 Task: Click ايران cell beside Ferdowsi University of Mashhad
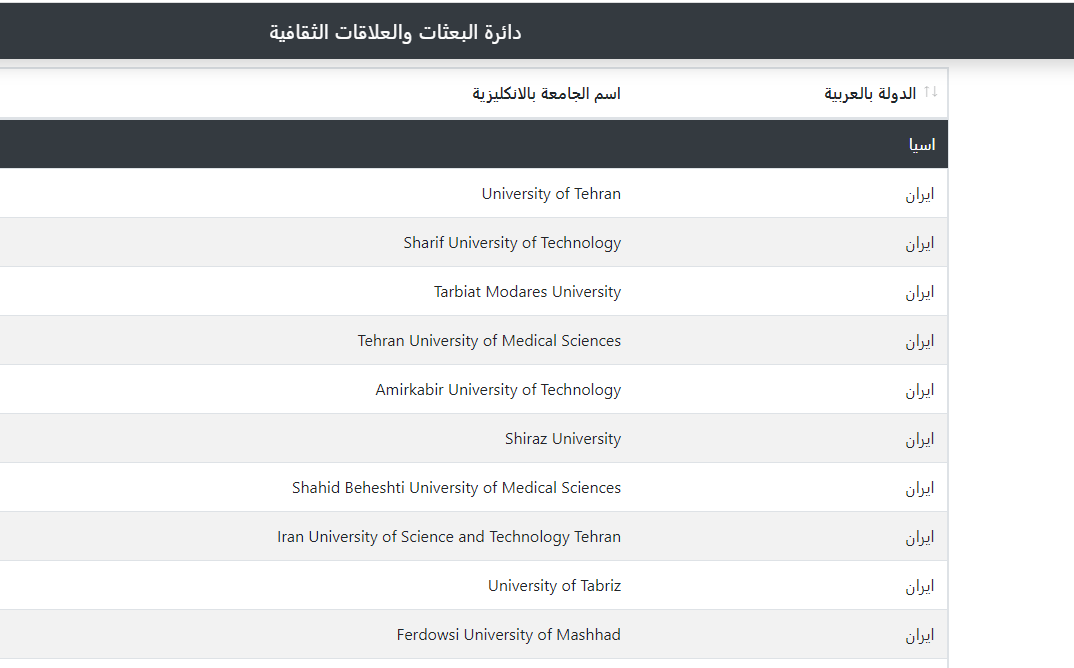pyautogui.click(x=919, y=635)
